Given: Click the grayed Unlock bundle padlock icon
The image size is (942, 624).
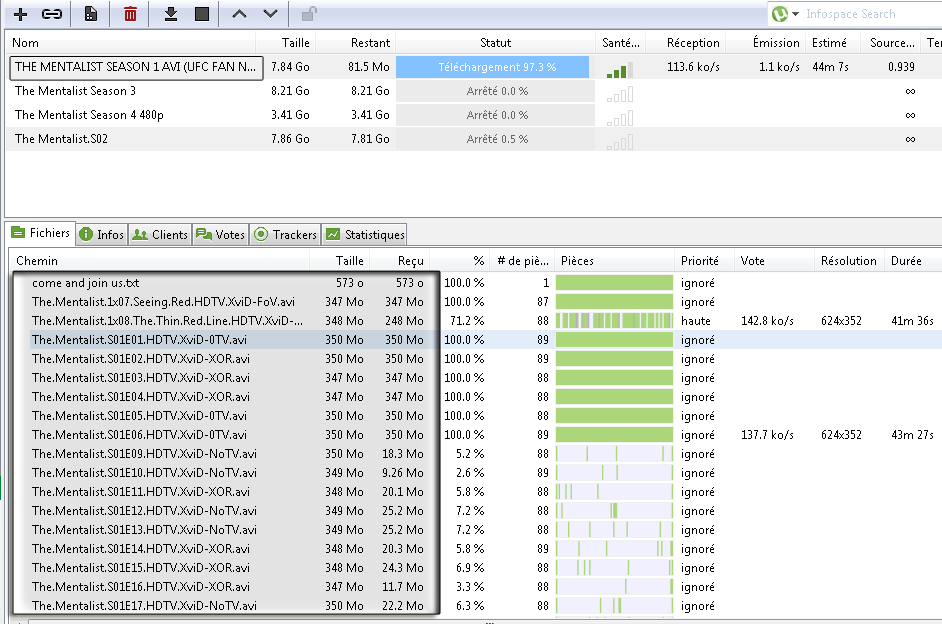Looking at the screenshot, I should [x=309, y=14].
